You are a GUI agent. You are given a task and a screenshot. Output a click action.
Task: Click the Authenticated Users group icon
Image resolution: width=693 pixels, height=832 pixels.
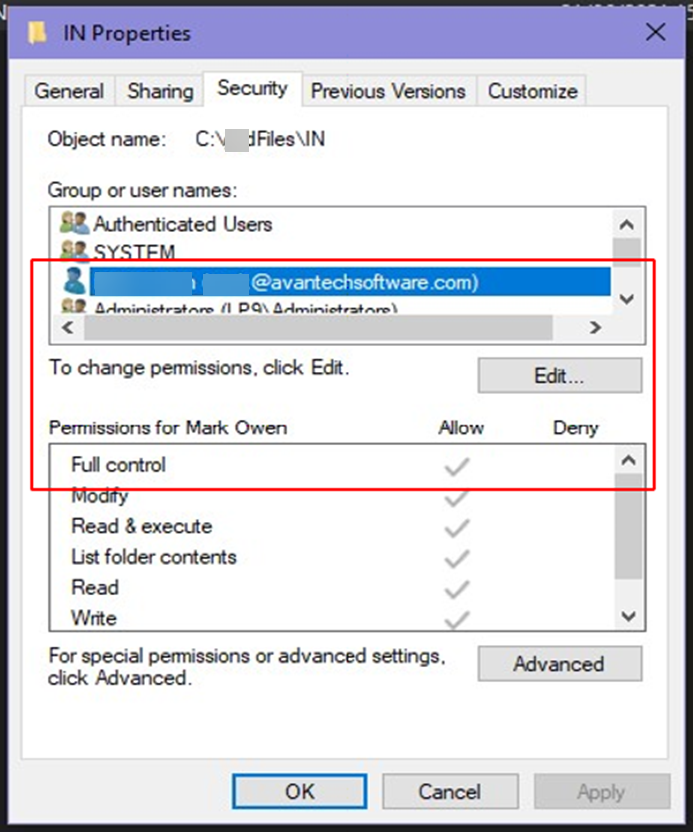(74, 223)
